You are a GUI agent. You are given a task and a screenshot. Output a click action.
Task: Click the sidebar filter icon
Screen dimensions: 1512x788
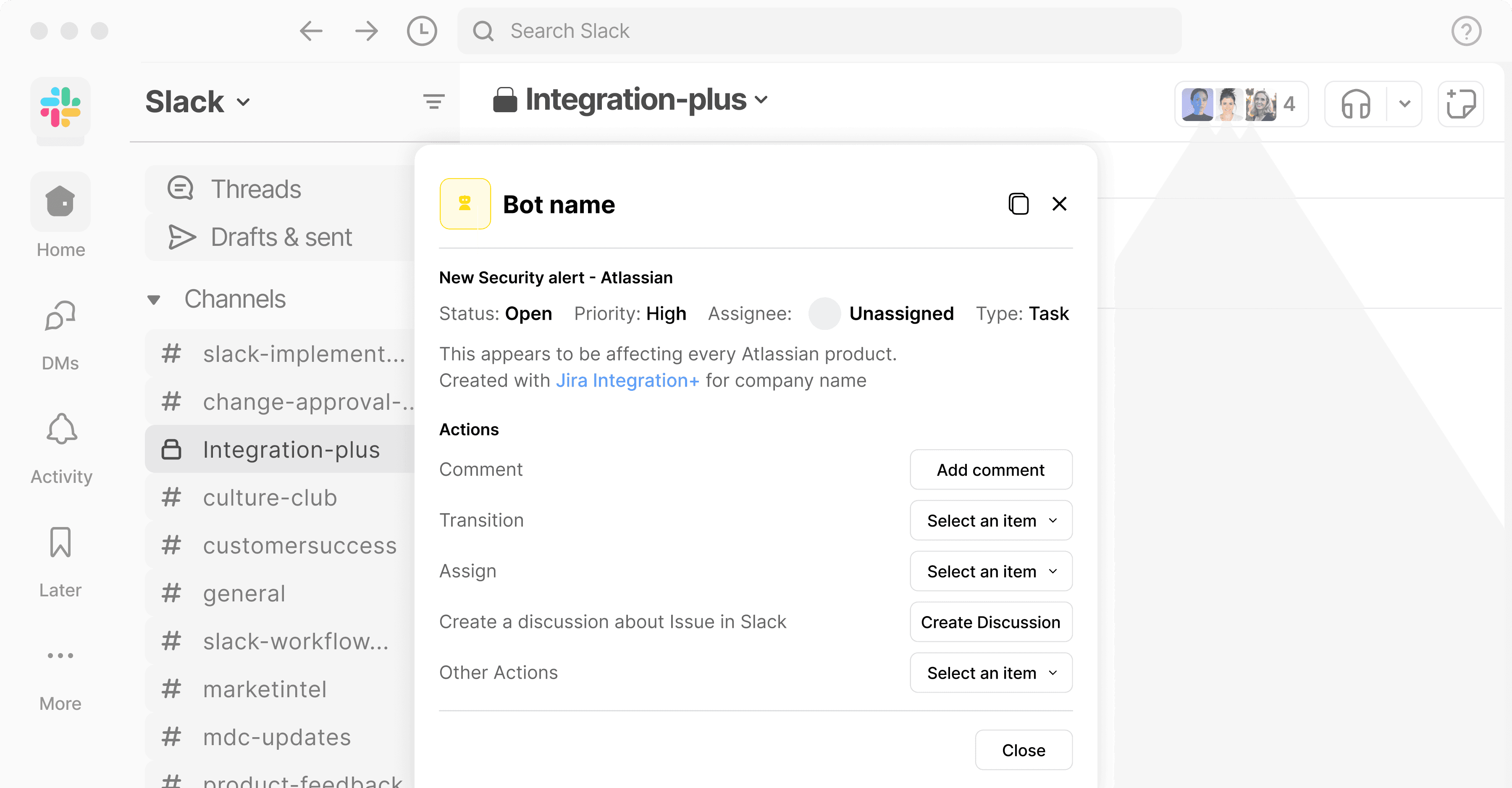(x=434, y=102)
